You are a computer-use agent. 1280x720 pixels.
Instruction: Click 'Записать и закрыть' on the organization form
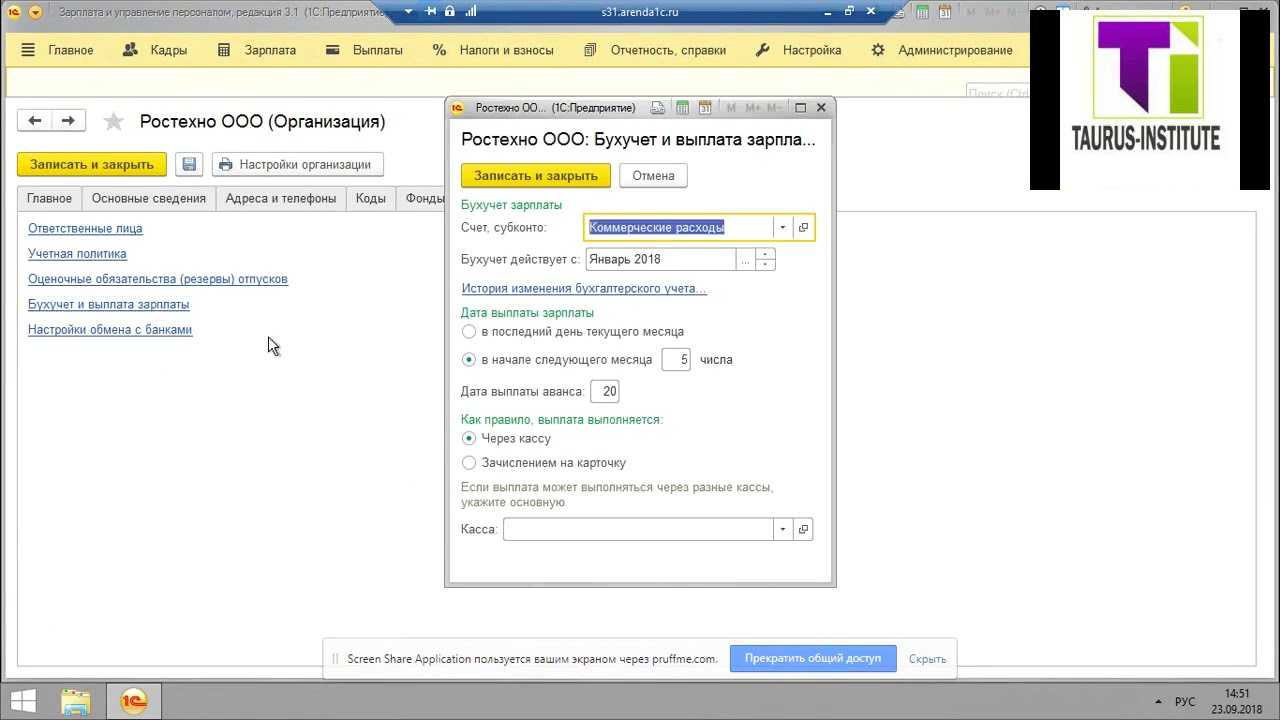pyautogui.click(x=92, y=165)
